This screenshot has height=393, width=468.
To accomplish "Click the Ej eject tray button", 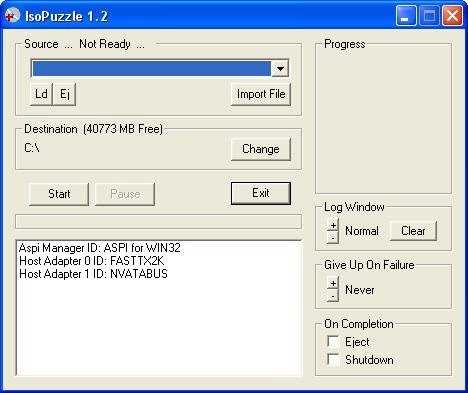I will (65, 94).
